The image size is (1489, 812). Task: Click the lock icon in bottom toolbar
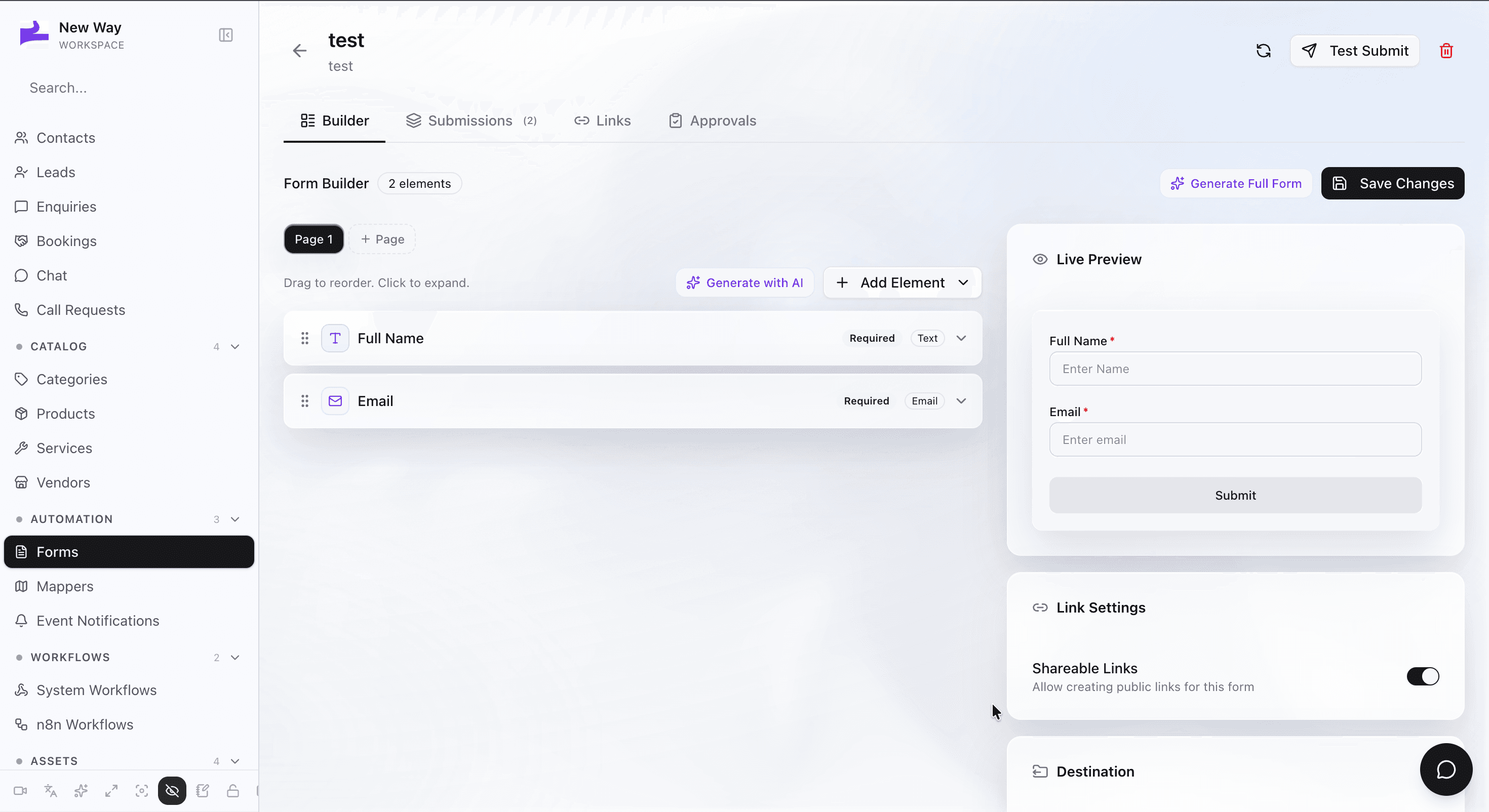(x=233, y=791)
